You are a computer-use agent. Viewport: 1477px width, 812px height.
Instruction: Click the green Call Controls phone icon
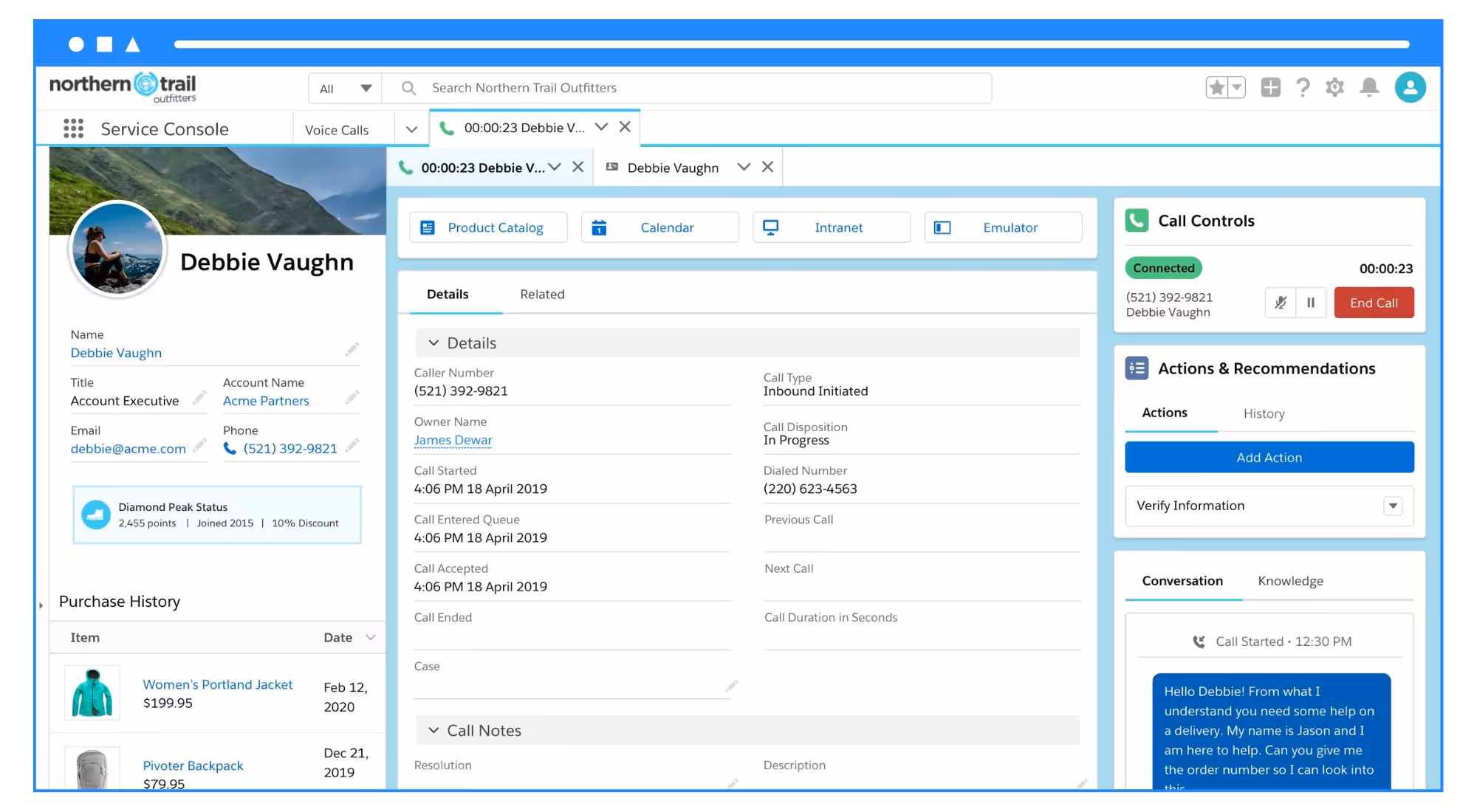pyautogui.click(x=1137, y=221)
